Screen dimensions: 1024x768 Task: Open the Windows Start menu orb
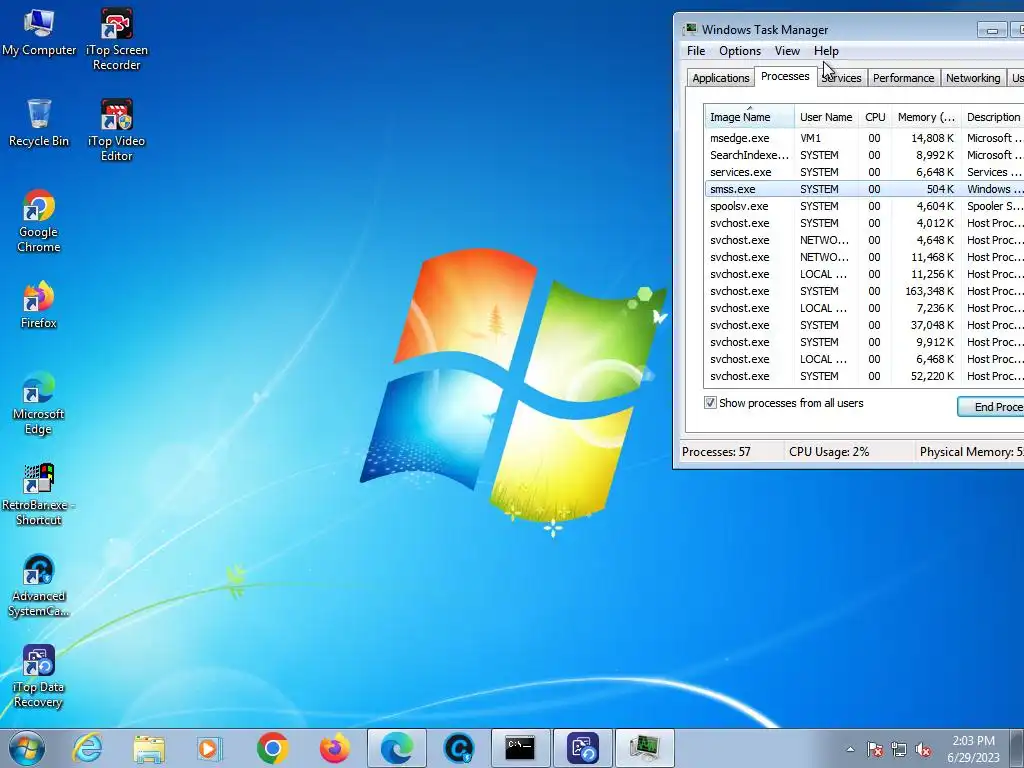pyautogui.click(x=27, y=748)
